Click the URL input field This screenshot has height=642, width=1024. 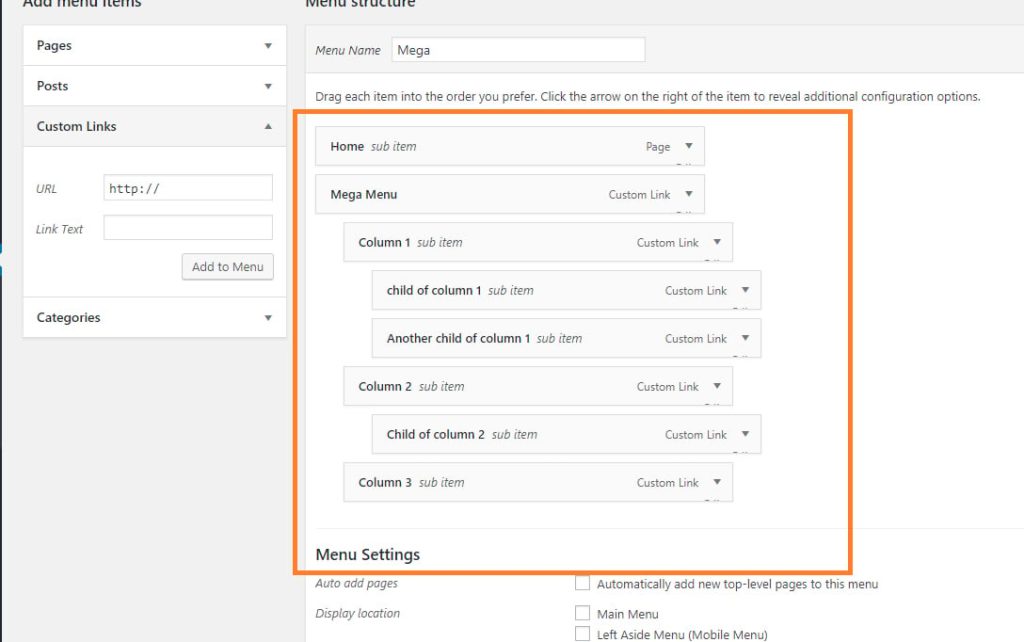pos(188,188)
